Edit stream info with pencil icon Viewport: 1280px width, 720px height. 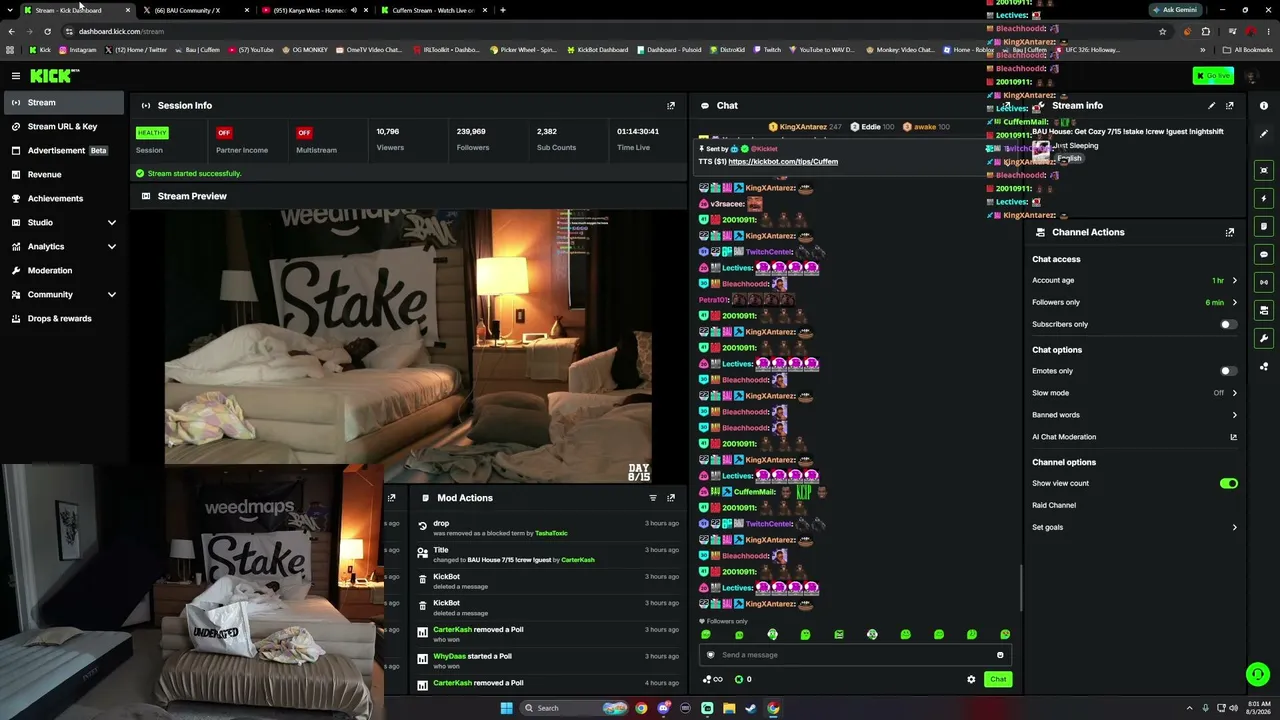click(1212, 105)
